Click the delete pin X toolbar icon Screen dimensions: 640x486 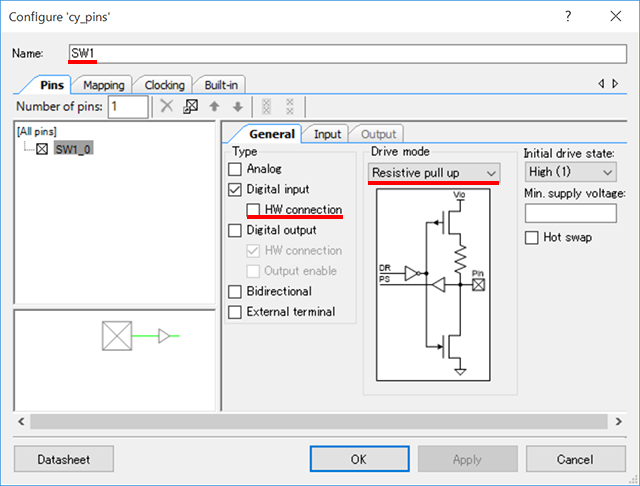[167, 107]
